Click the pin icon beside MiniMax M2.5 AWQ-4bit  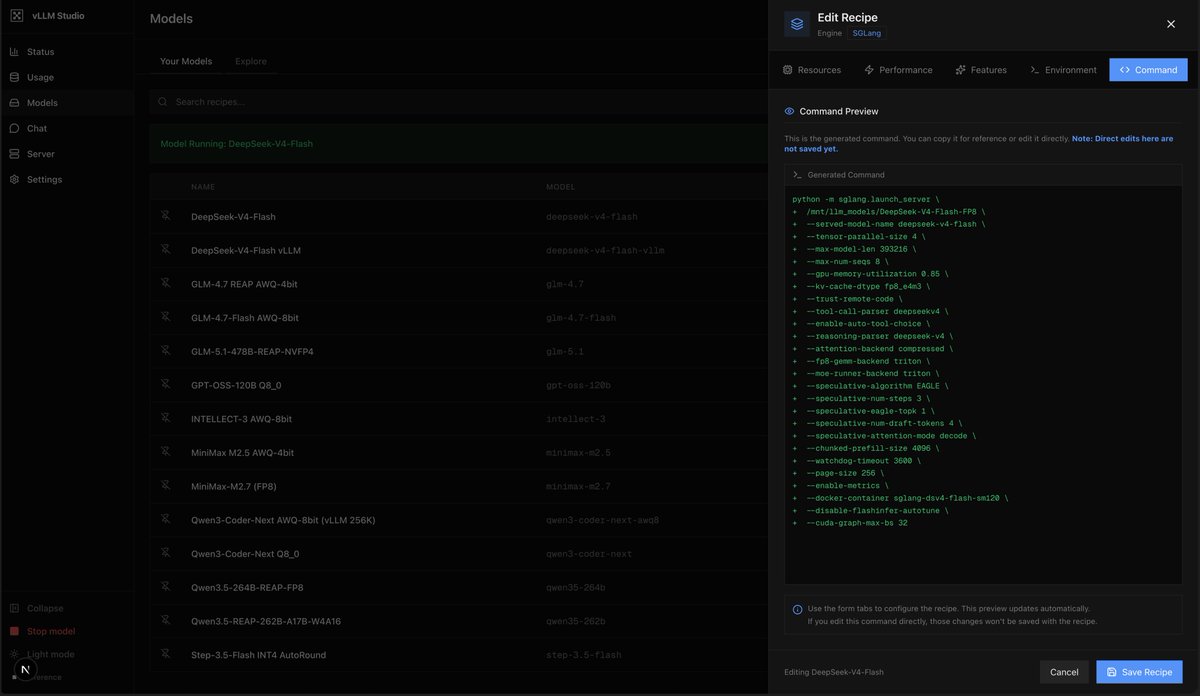[166, 452]
